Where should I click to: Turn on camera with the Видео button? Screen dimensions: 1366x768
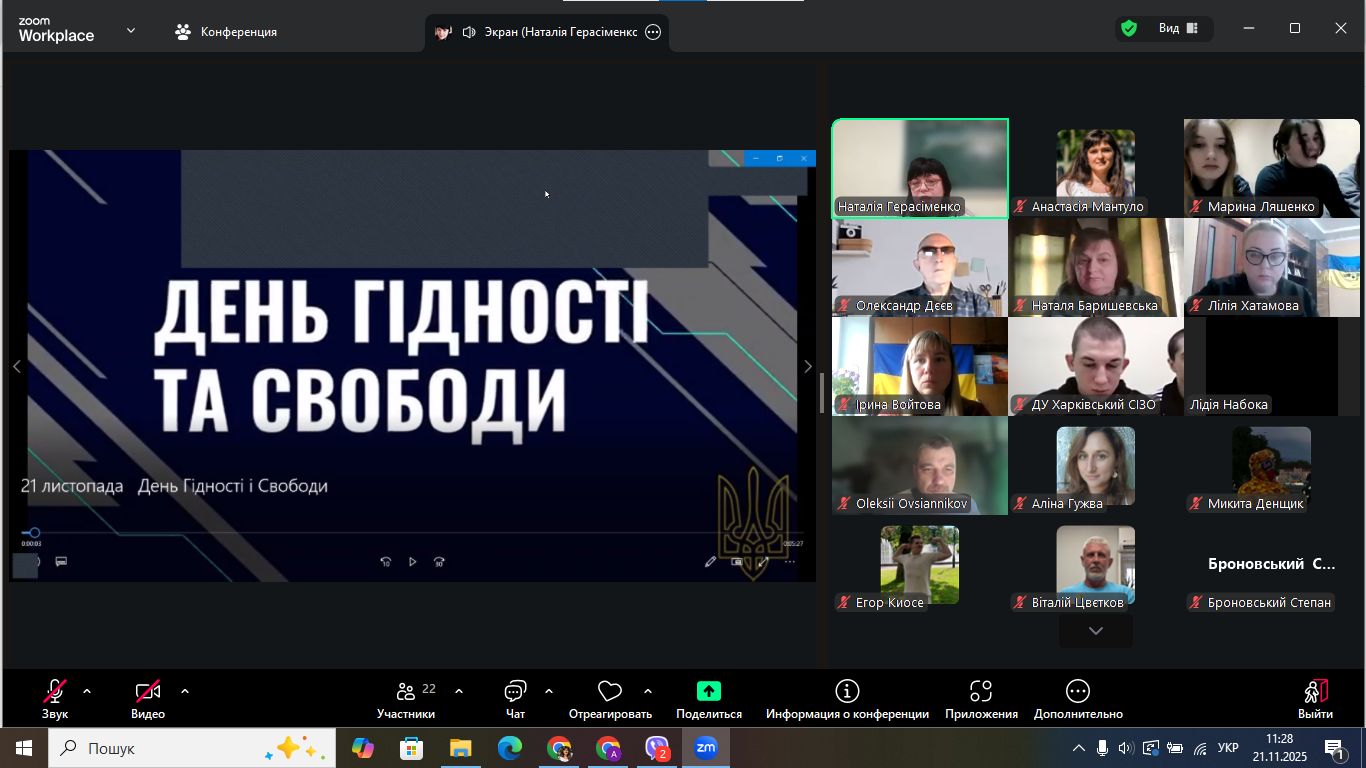point(148,698)
